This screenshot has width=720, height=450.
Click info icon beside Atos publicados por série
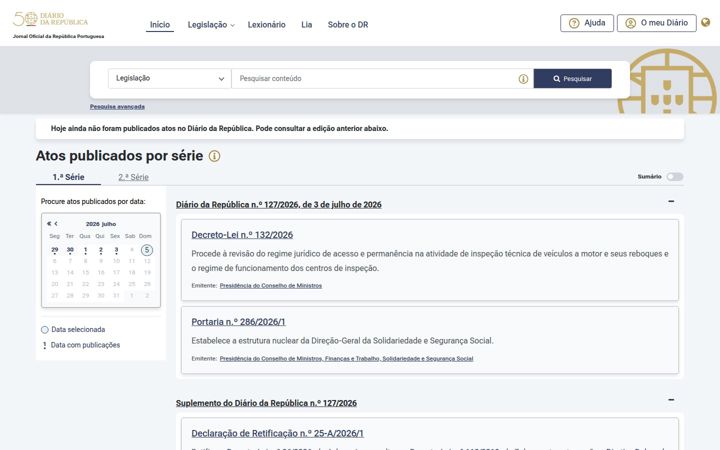[x=214, y=156]
